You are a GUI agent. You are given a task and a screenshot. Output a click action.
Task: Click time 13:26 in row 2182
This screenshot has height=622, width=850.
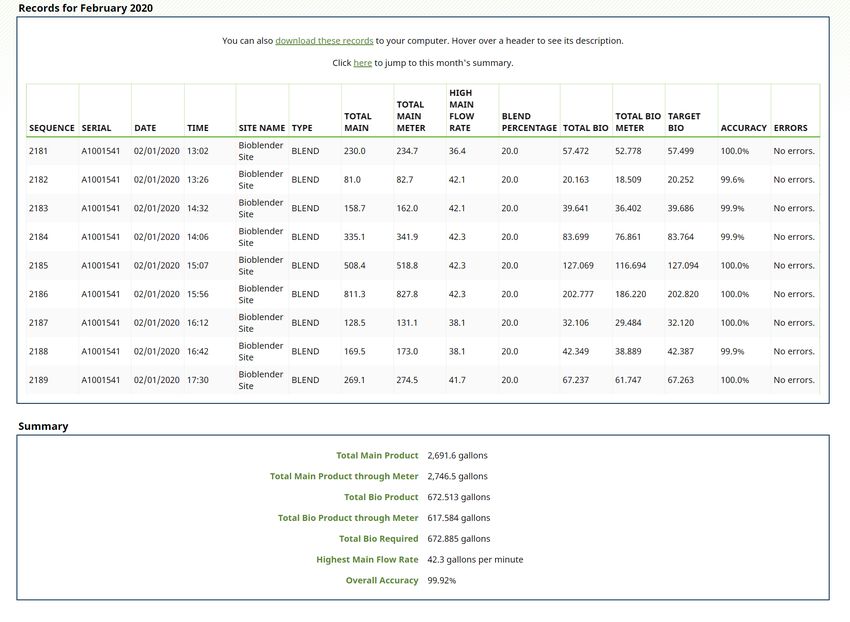(198, 180)
